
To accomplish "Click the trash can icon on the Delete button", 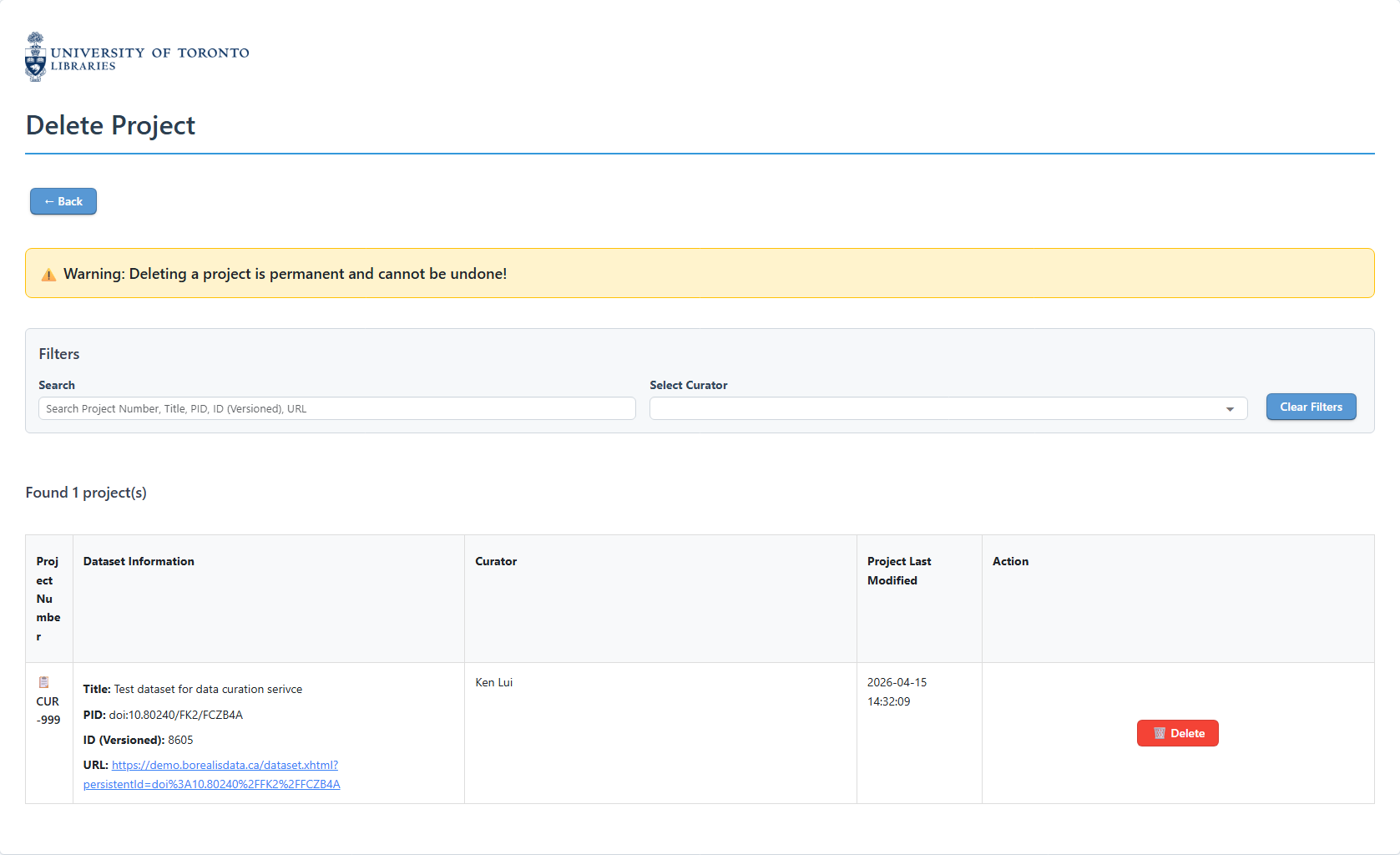I will [1159, 733].
